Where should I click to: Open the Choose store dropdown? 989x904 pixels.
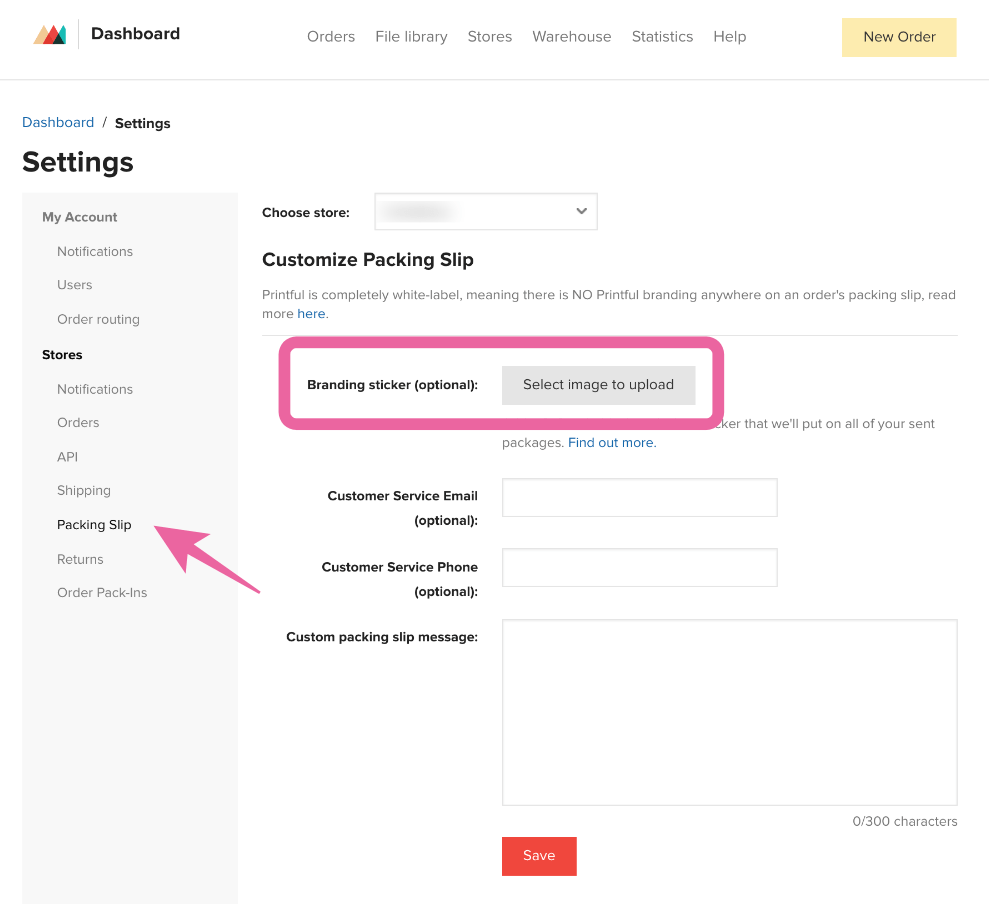click(485, 211)
